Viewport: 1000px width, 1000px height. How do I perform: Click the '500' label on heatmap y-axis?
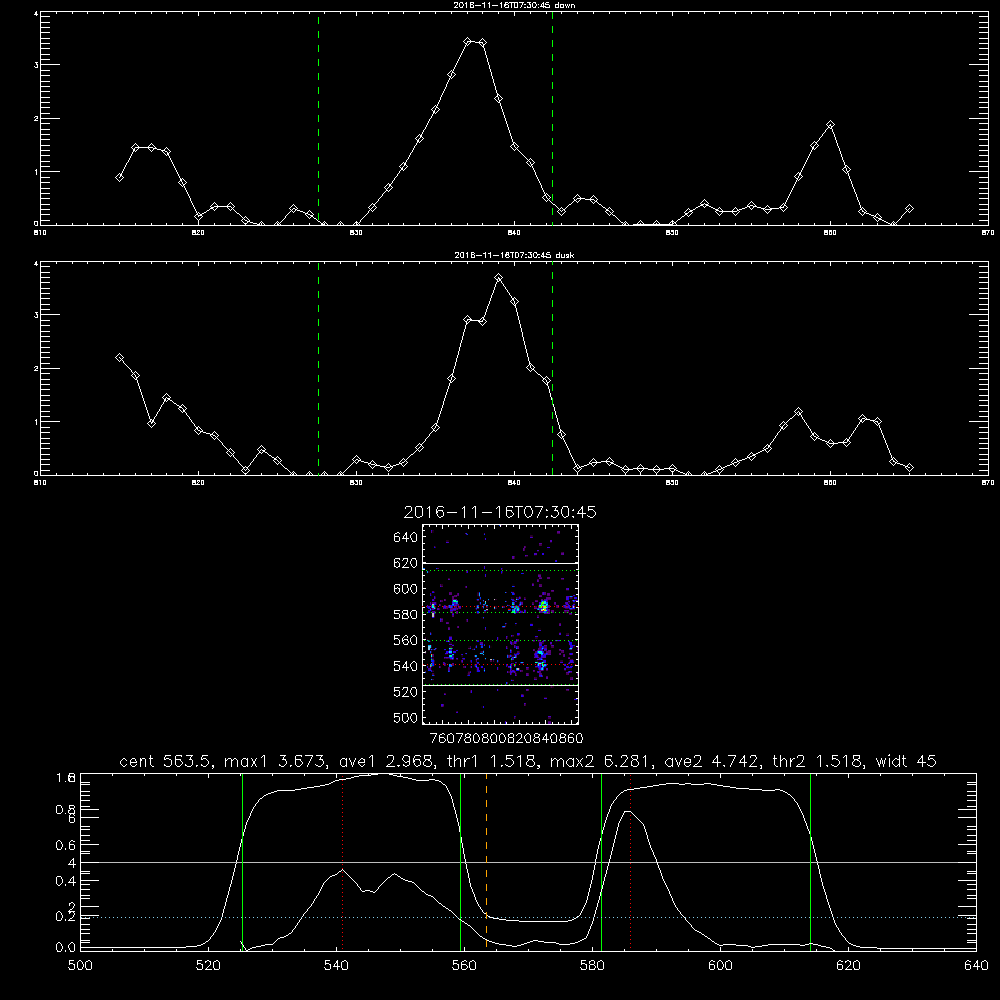click(406, 717)
